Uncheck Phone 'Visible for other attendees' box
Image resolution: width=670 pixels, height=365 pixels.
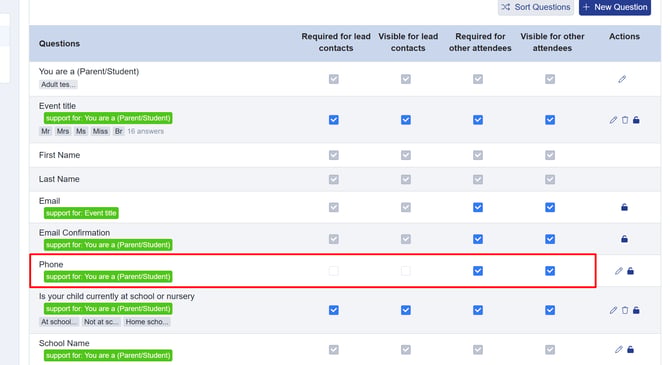pos(550,271)
